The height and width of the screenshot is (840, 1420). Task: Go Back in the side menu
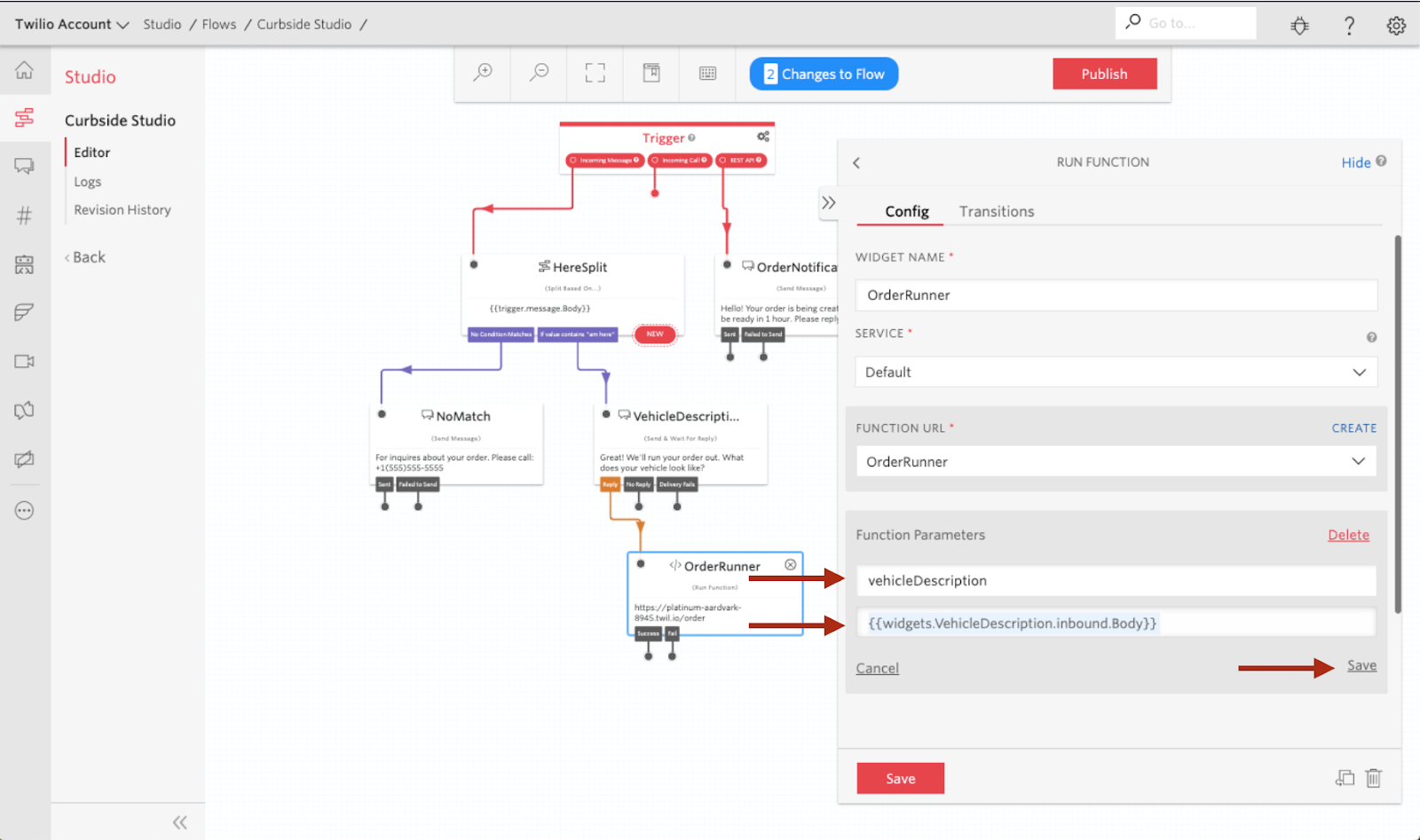pyautogui.click(x=85, y=257)
